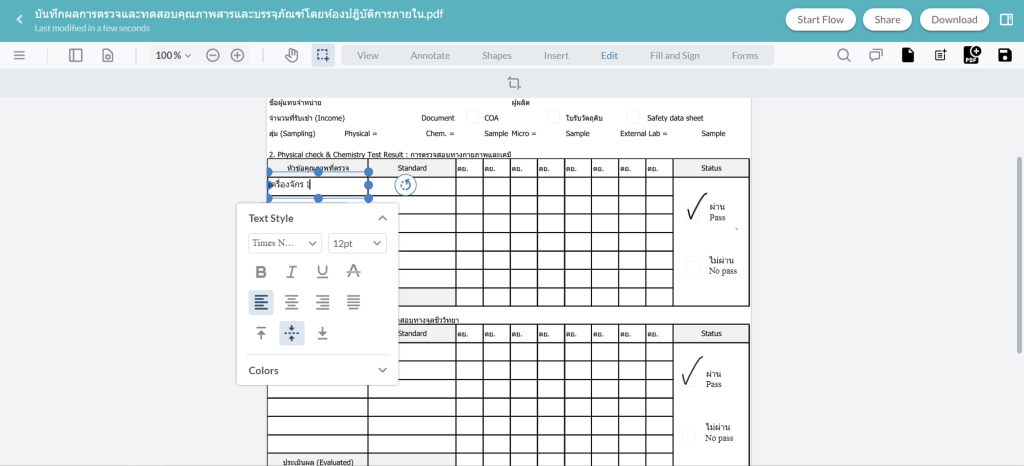Image resolution: width=1024 pixels, height=466 pixels.
Task: Click the rotate handle beside text box
Action: coord(405,185)
